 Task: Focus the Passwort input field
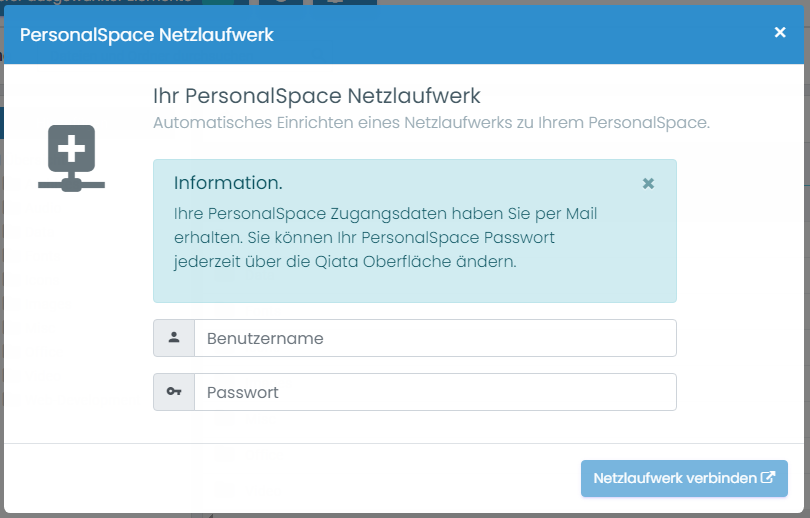pos(435,392)
